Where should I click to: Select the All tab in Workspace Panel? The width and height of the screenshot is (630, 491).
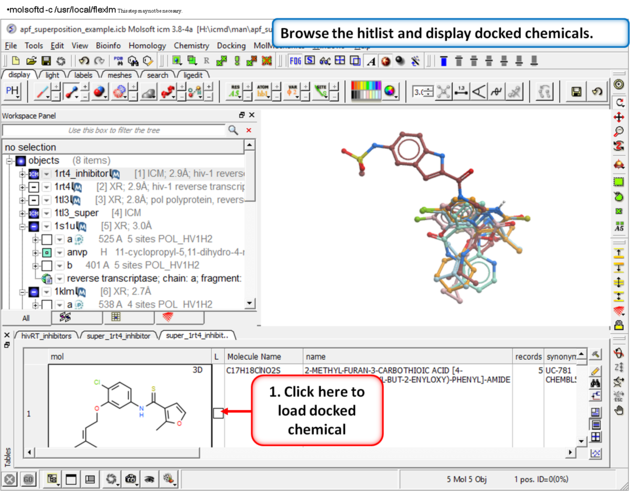pyautogui.click(x=25, y=318)
